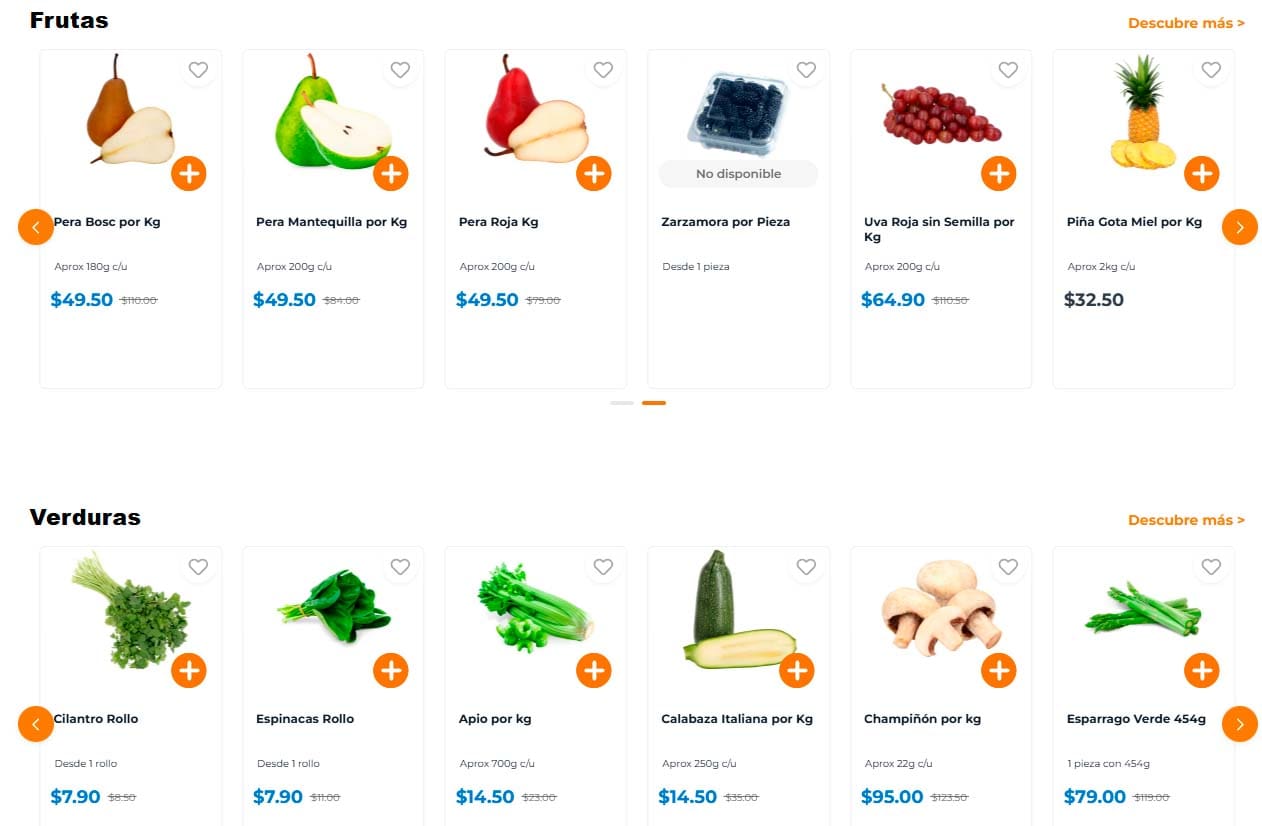Select second Frutas carousel page indicator
1262x826 pixels.
[654, 403]
